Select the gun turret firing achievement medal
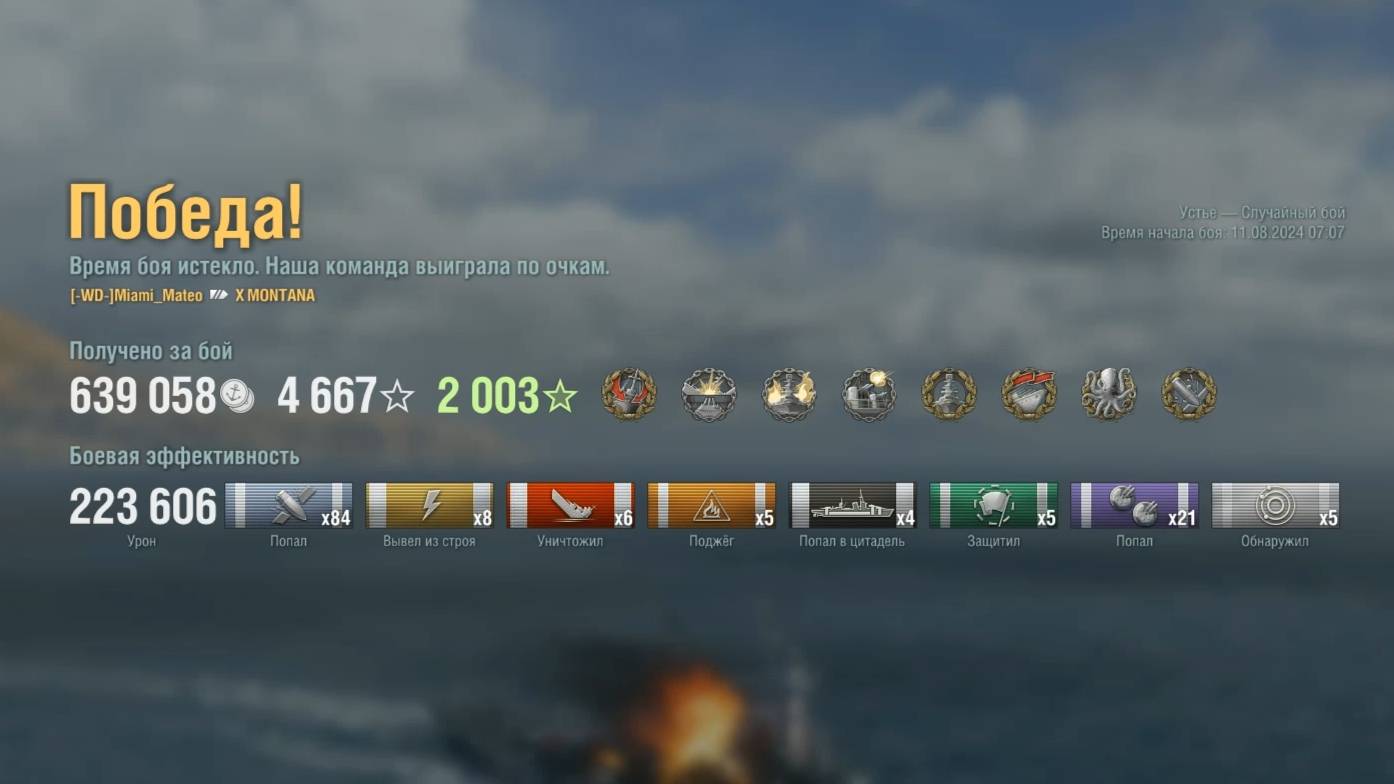 [869, 394]
